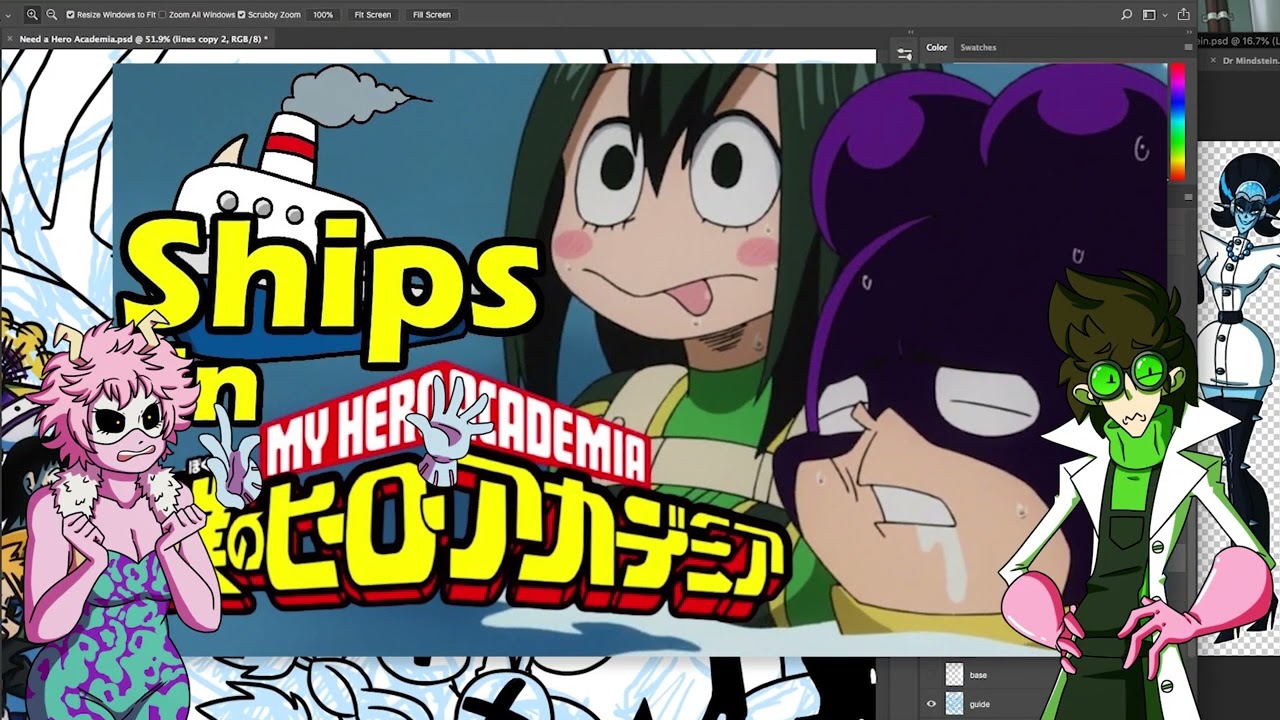The image size is (1280, 720).
Task: Click the Share image icon
Action: tap(1184, 14)
